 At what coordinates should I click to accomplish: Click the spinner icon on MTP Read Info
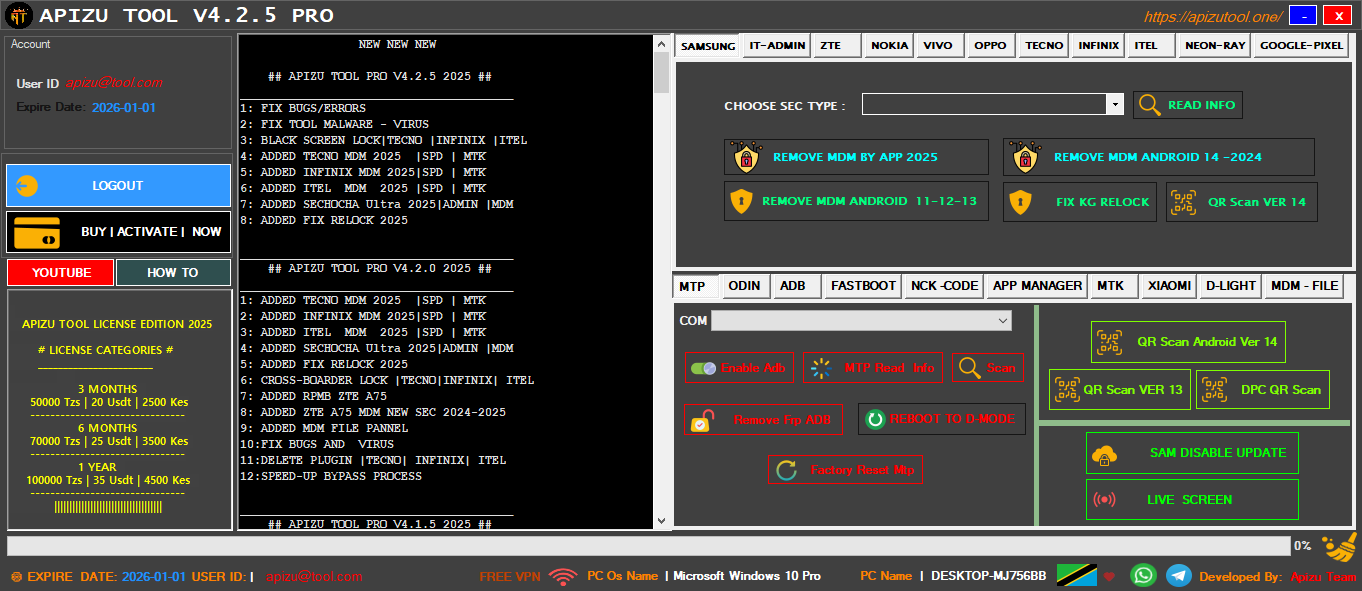click(x=821, y=368)
